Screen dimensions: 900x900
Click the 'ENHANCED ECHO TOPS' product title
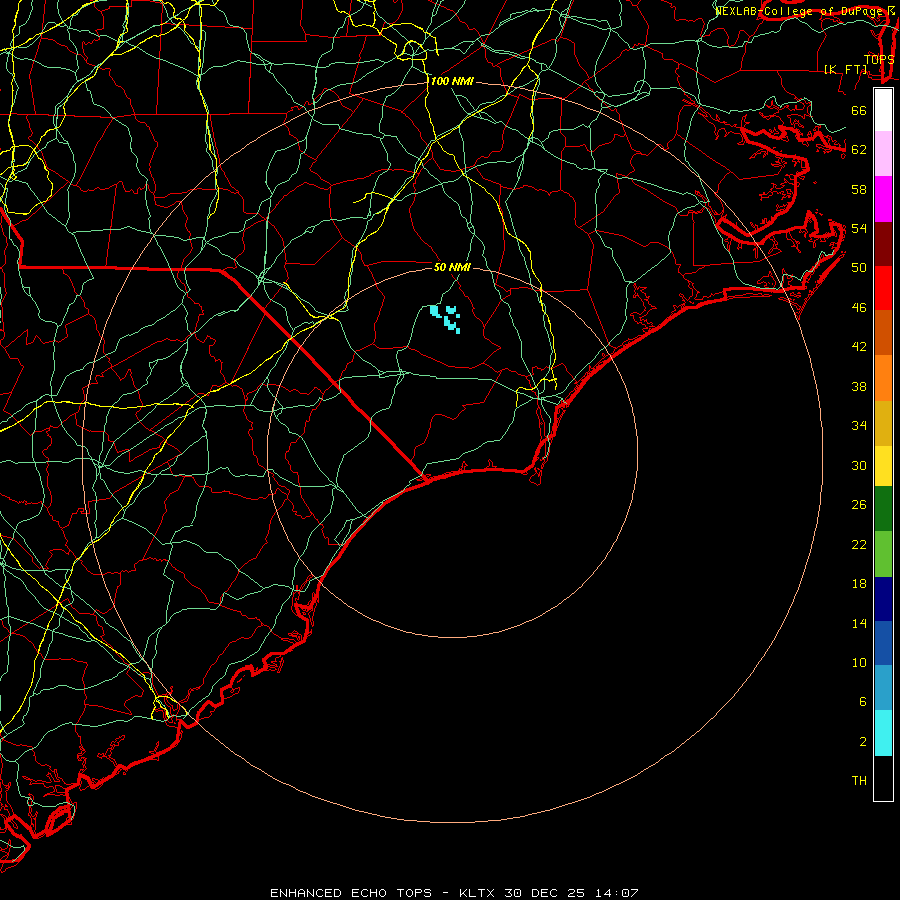click(x=351, y=893)
